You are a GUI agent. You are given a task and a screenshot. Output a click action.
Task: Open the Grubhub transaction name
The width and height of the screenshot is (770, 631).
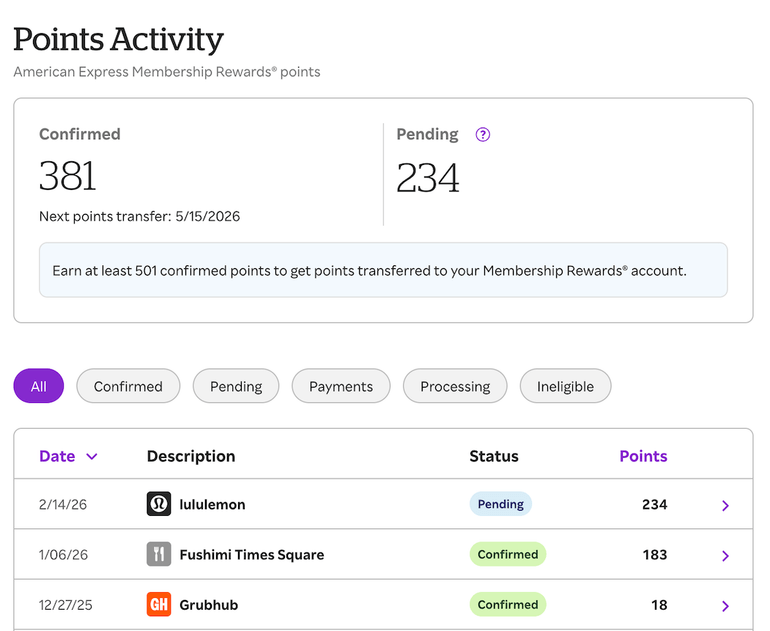(208, 605)
